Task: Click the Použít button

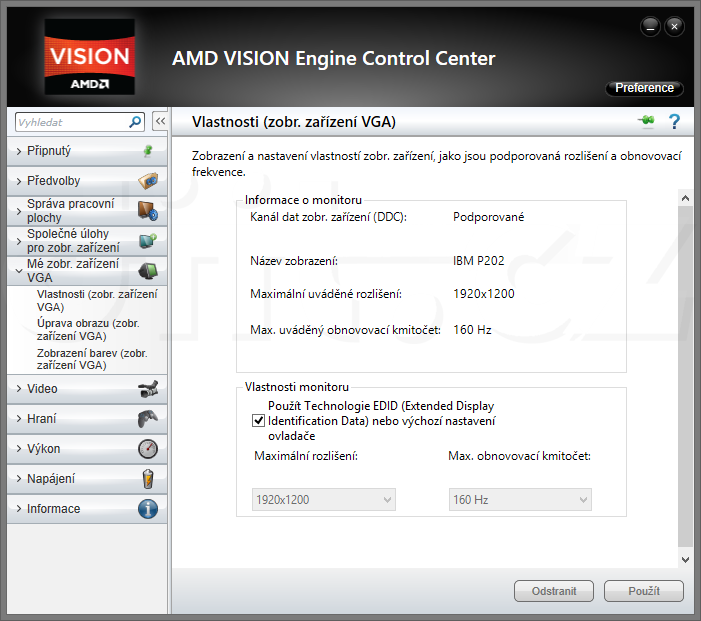Action: pyautogui.click(x=644, y=591)
